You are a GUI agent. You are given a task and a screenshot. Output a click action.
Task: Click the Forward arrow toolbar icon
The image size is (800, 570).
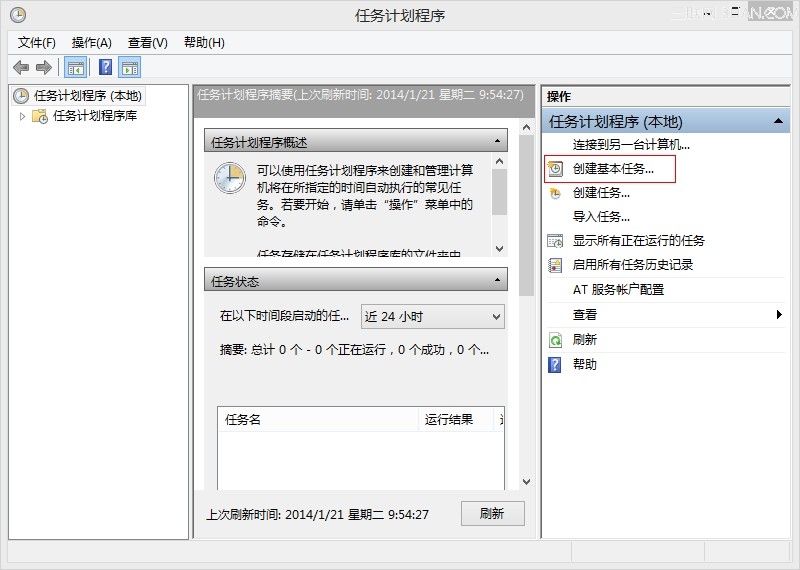click(44, 67)
